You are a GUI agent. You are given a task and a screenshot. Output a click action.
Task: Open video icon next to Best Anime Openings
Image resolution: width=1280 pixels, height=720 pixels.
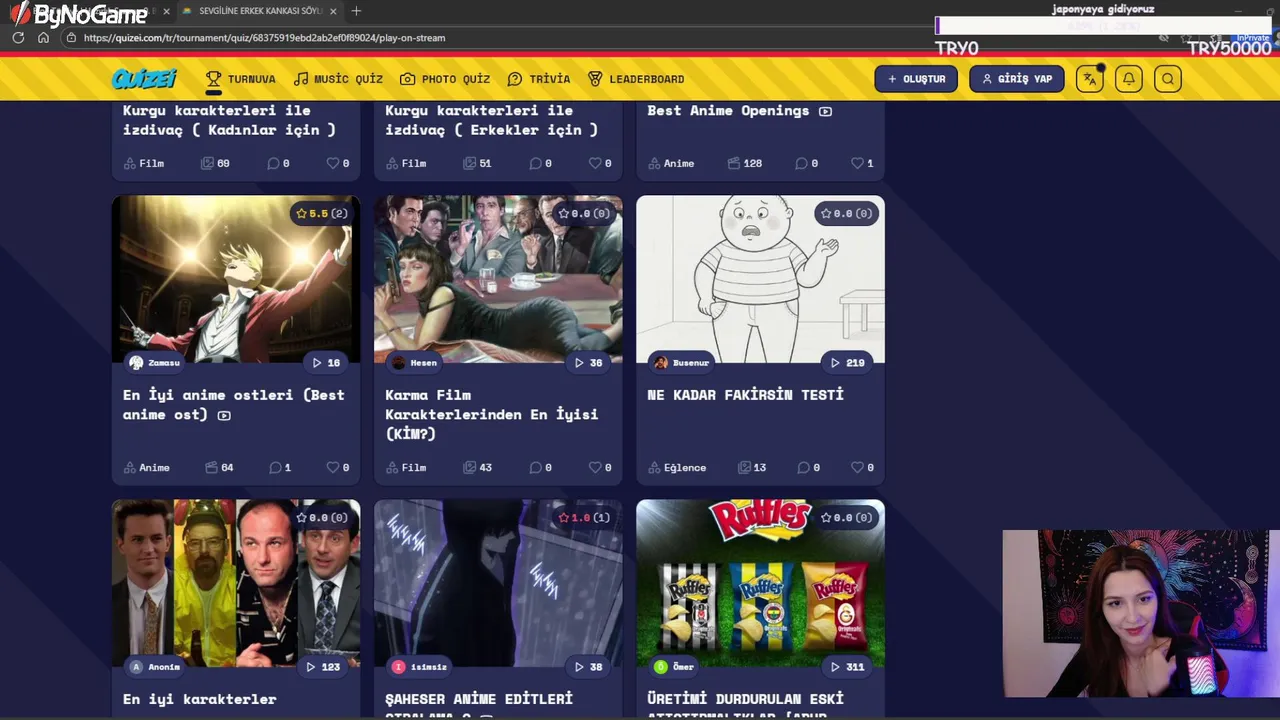point(825,111)
